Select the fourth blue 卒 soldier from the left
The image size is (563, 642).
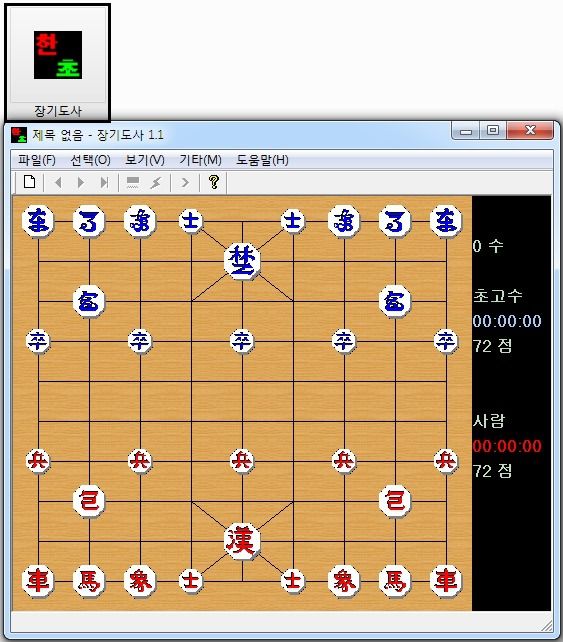click(344, 341)
